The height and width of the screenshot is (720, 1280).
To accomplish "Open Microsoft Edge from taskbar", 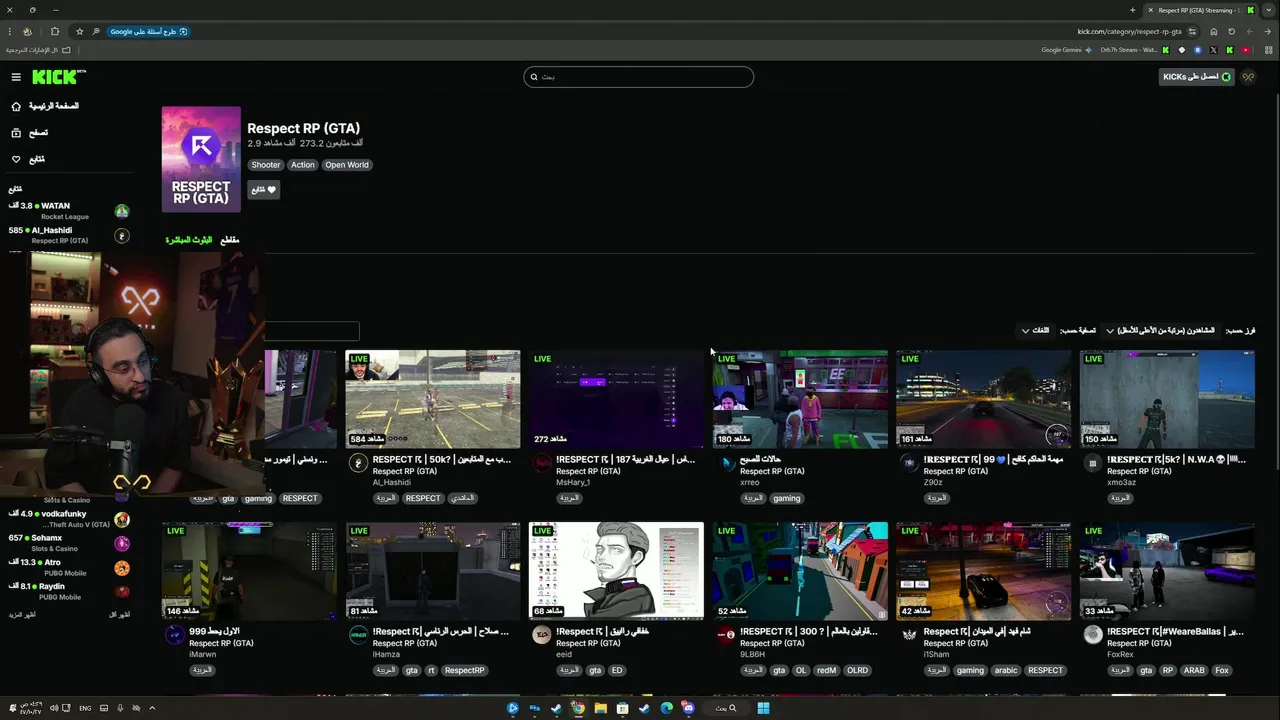I will click(x=666, y=708).
